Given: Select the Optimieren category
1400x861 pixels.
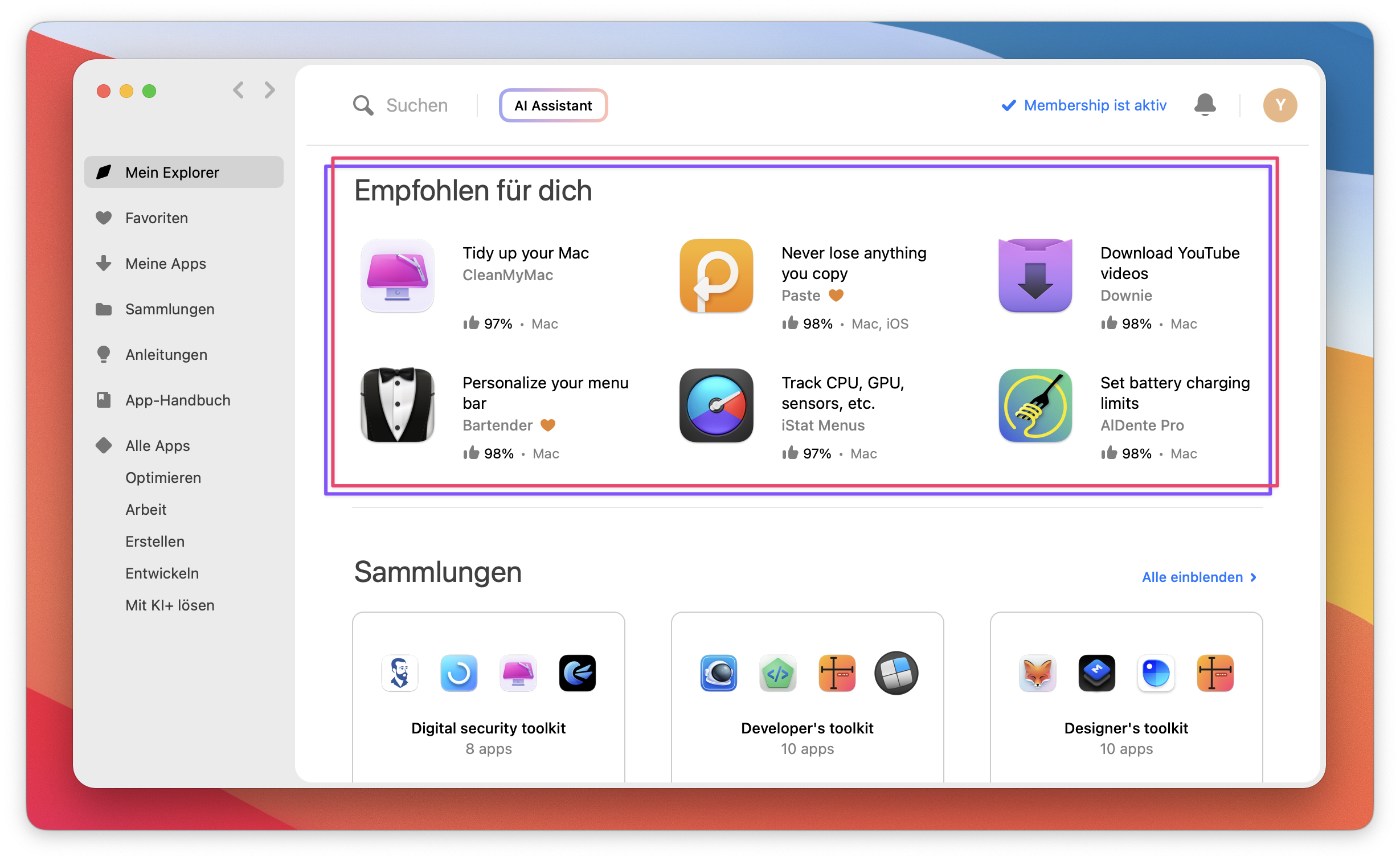Looking at the screenshot, I should [x=163, y=477].
